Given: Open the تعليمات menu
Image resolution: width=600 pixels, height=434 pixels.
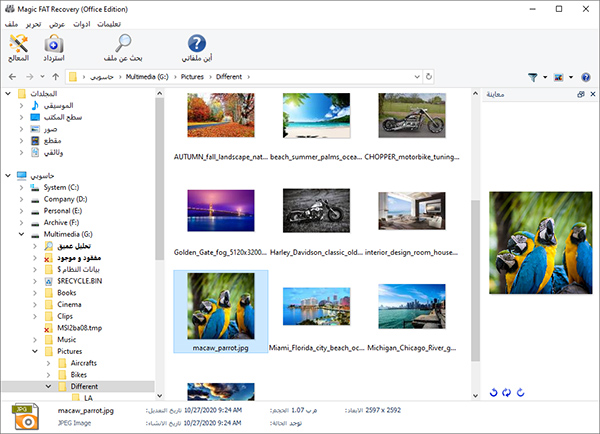Looking at the screenshot, I should (109, 24).
